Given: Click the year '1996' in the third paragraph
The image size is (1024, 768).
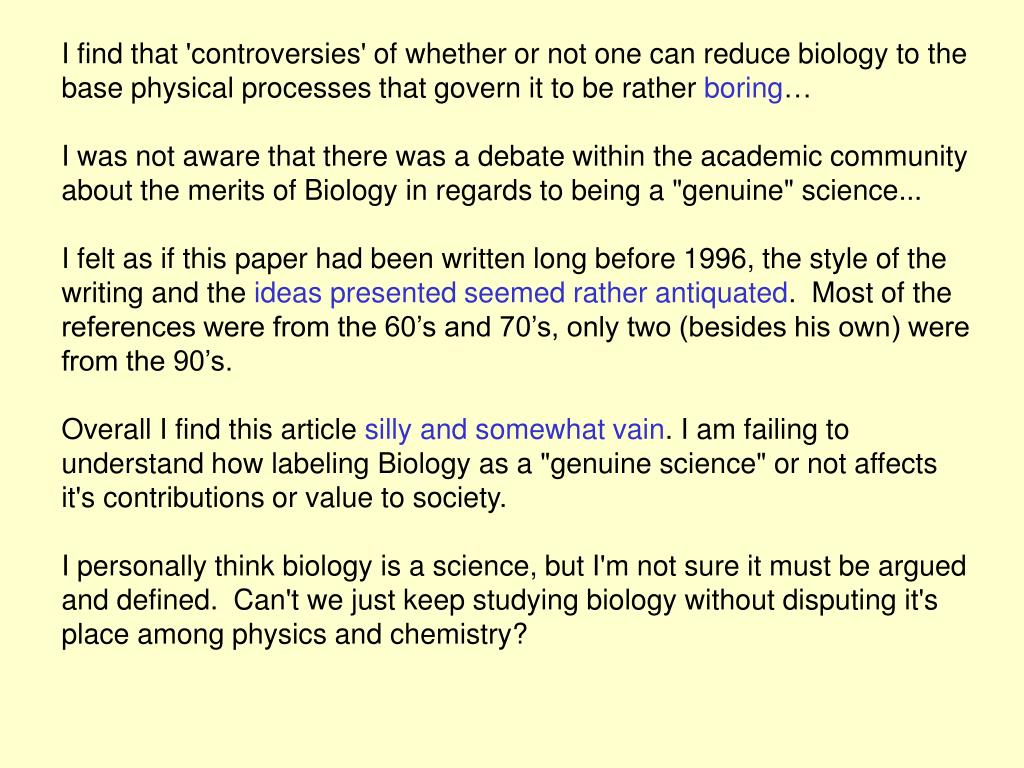Looking at the screenshot, I should [714, 259].
